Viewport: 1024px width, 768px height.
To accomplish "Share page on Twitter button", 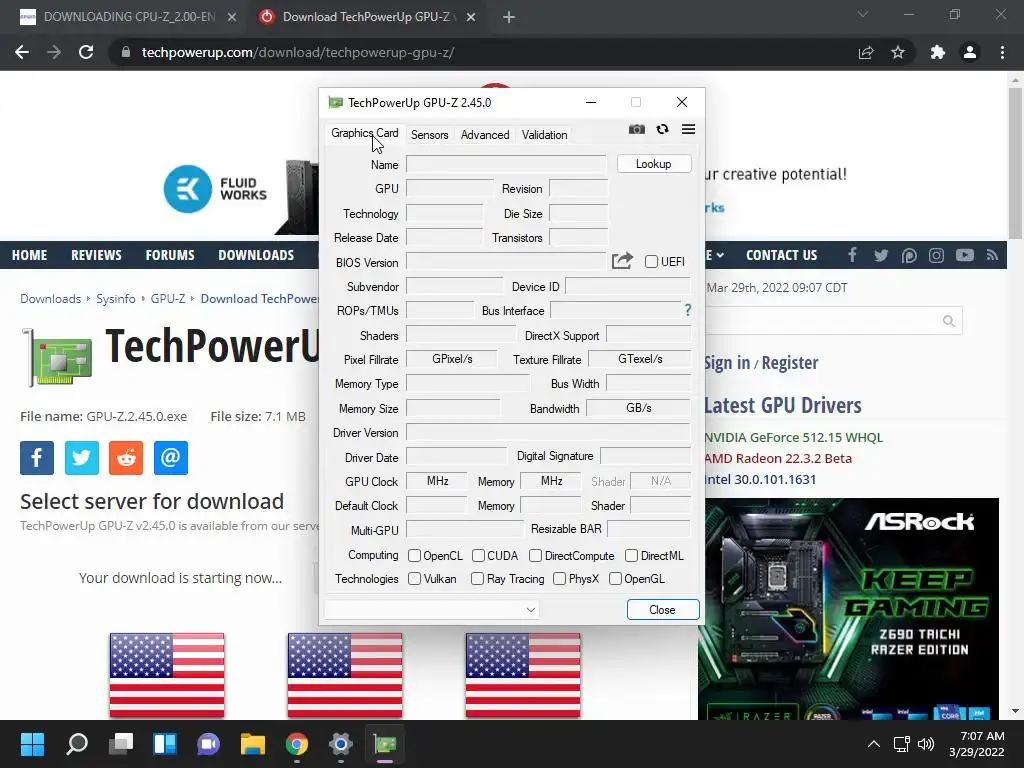I will pos(82,458).
